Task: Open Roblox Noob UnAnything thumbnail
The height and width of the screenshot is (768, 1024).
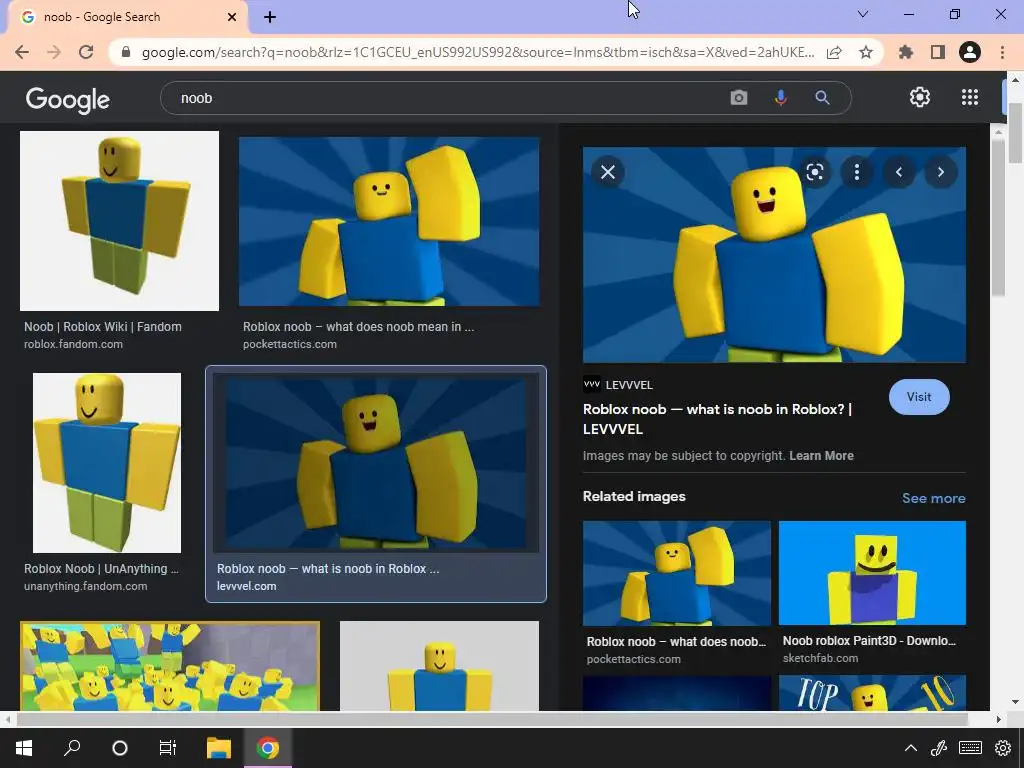Action: tap(107, 463)
